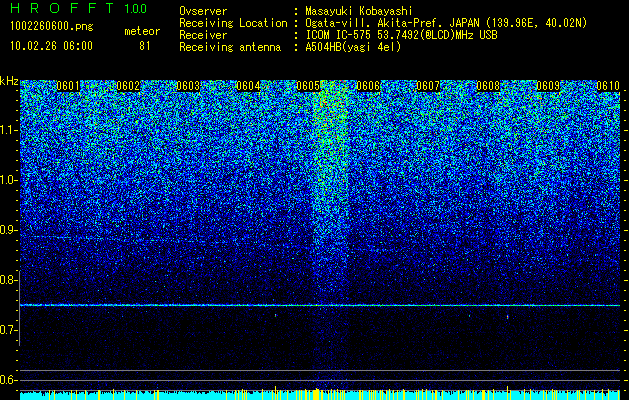629x400 pixels.
Task: Click the kHz axis unit label
Action: [9, 81]
